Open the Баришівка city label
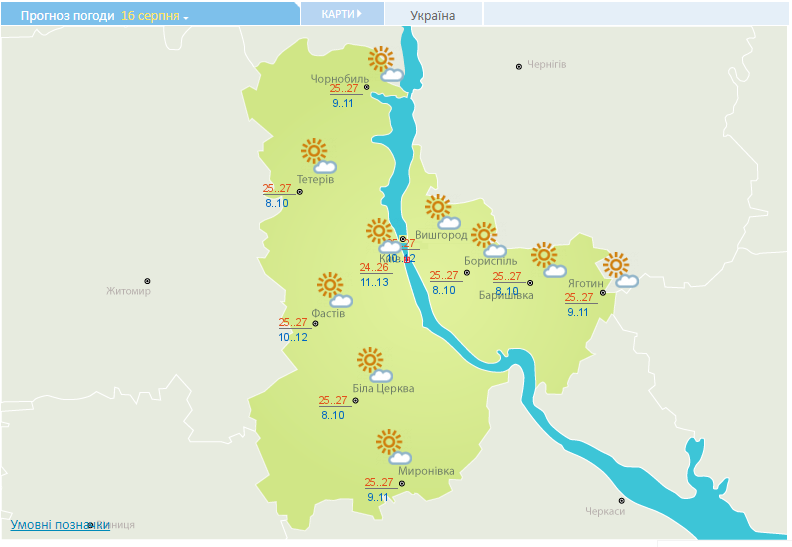The width and height of the screenshot is (792, 547). click(506, 295)
